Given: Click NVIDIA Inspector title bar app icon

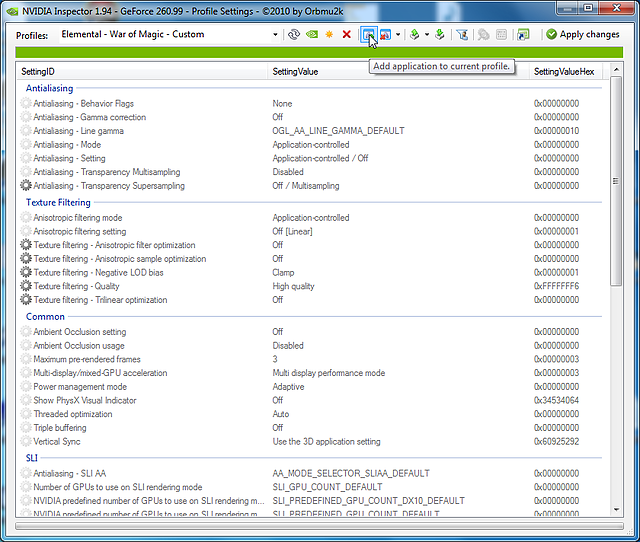Looking at the screenshot, I should 13,11.
